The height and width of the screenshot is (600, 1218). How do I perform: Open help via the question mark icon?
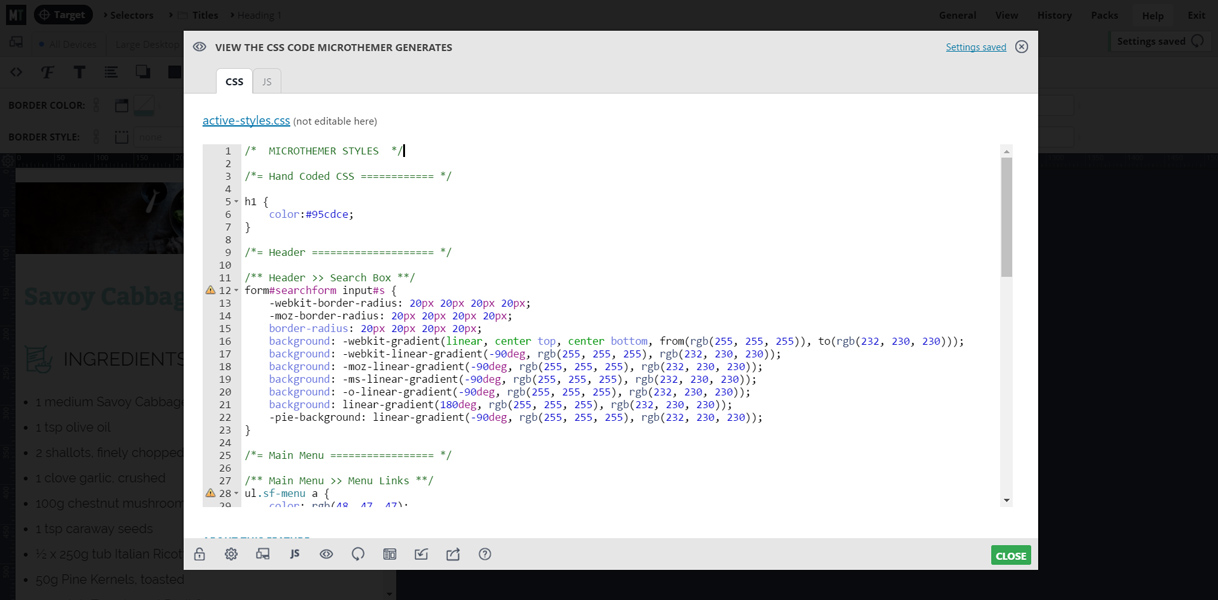pyautogui.click(x=485, y=554)
